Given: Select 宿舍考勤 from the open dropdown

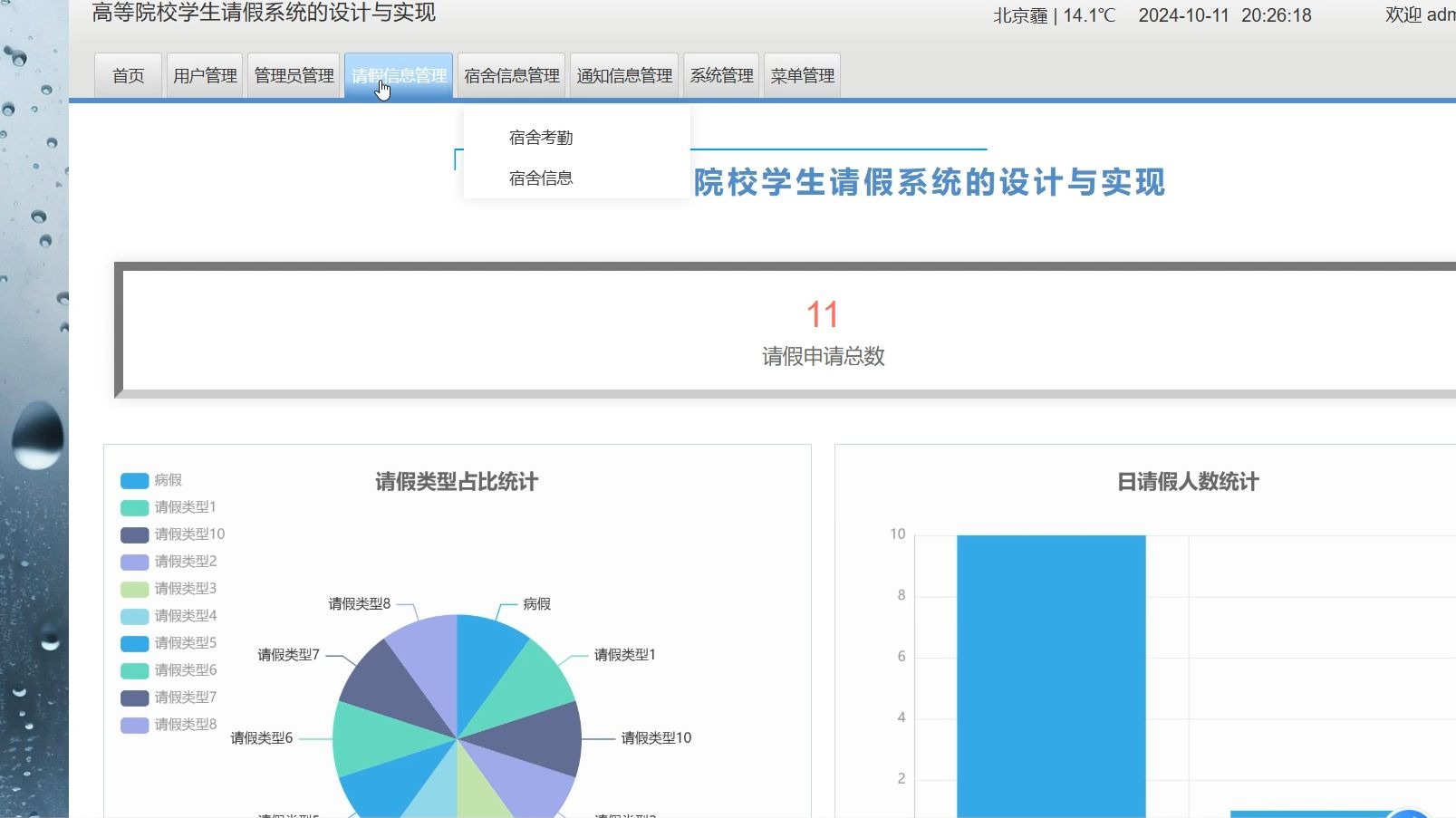Looking at the screenshot, I should point(542,137).
